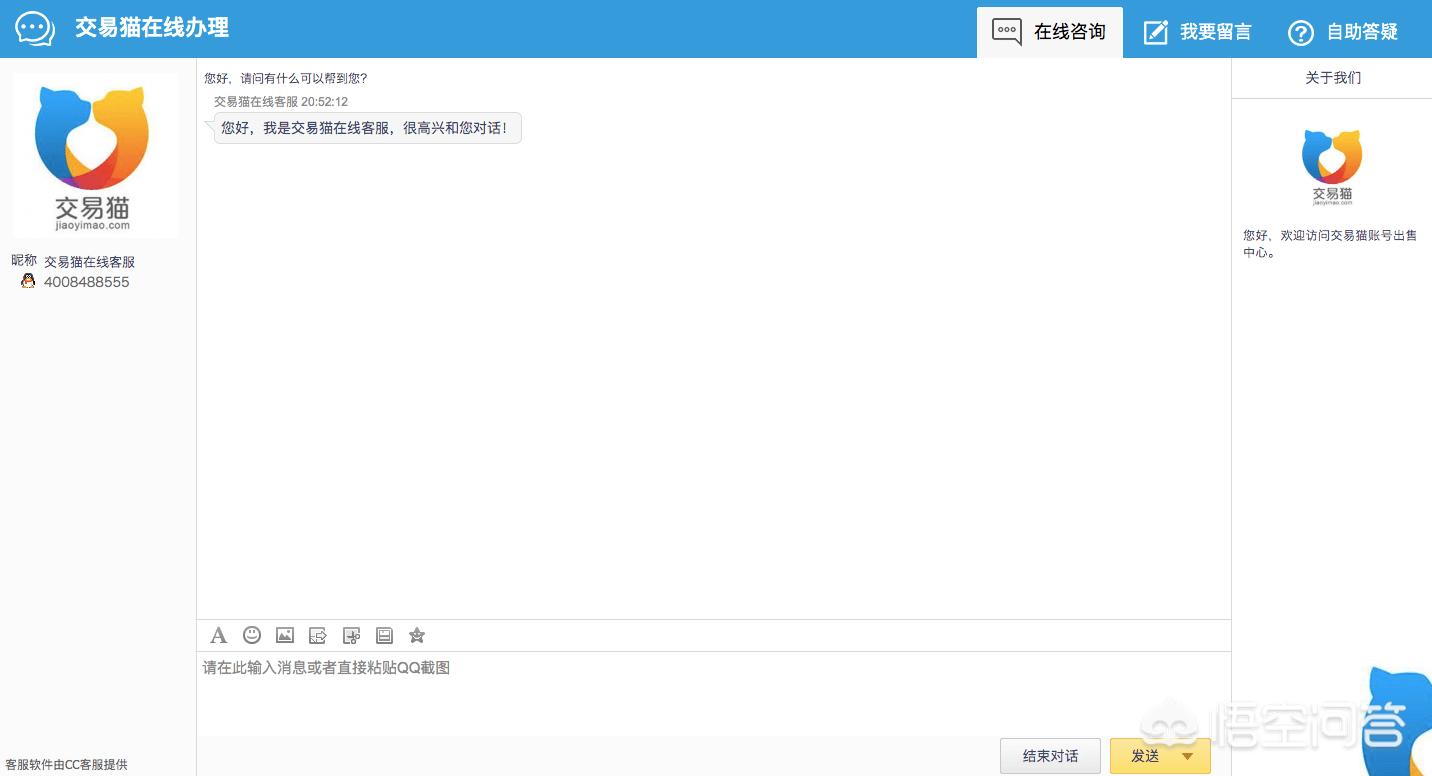Click the save chat record icon
Viewport: 1432px width, 776px height.
tap(384, 635)
